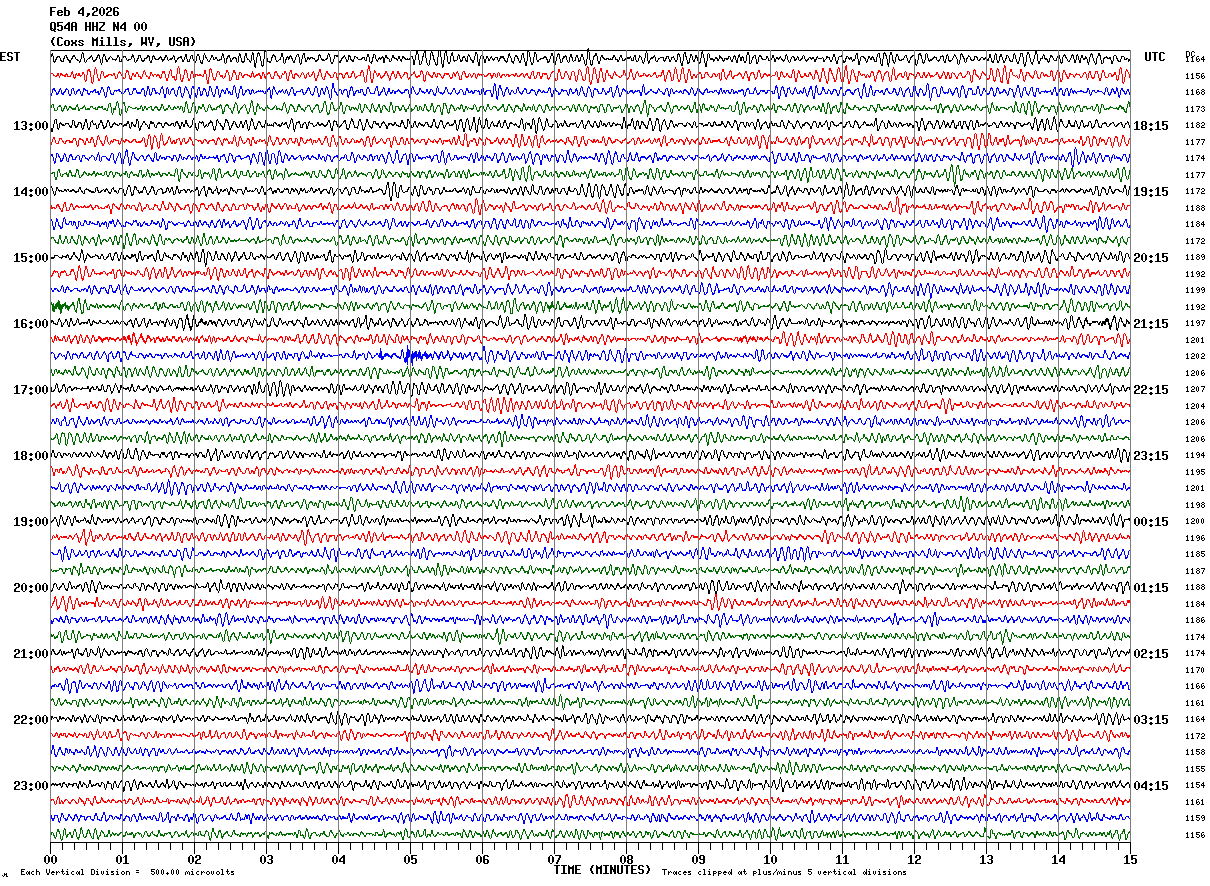Click the DC offset value 1200

coord(1195,522)
